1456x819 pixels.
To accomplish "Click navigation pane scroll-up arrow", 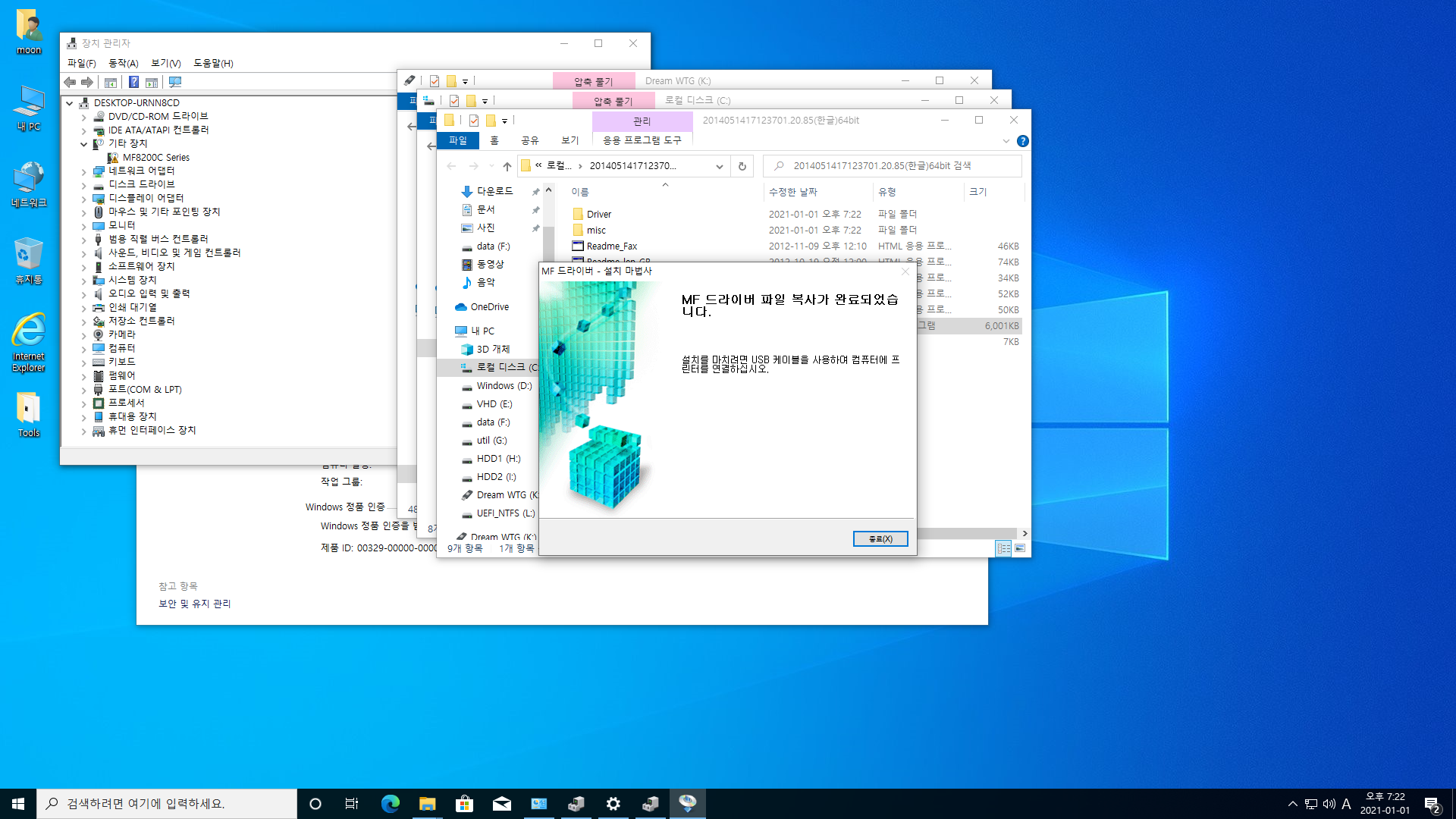I will [548, 190].
